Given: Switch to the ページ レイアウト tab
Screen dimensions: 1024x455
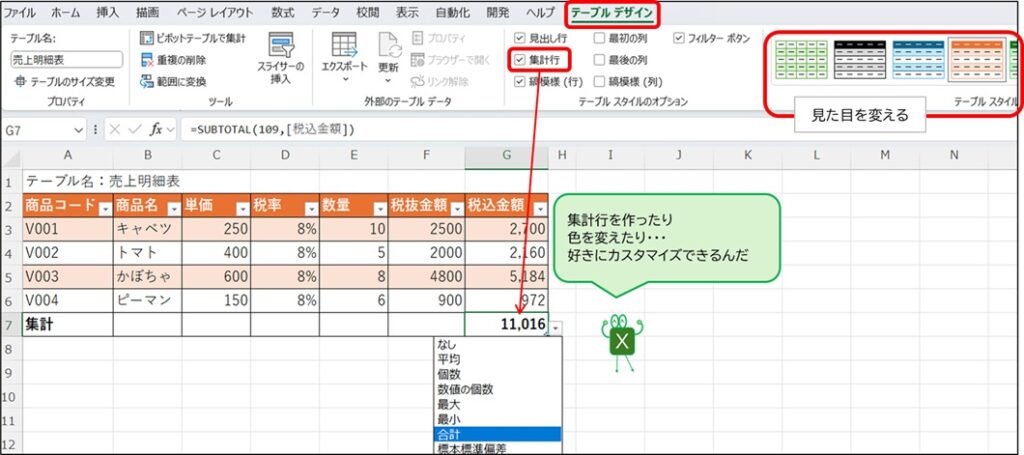Looking at the screenshot, I should (215, 12).
